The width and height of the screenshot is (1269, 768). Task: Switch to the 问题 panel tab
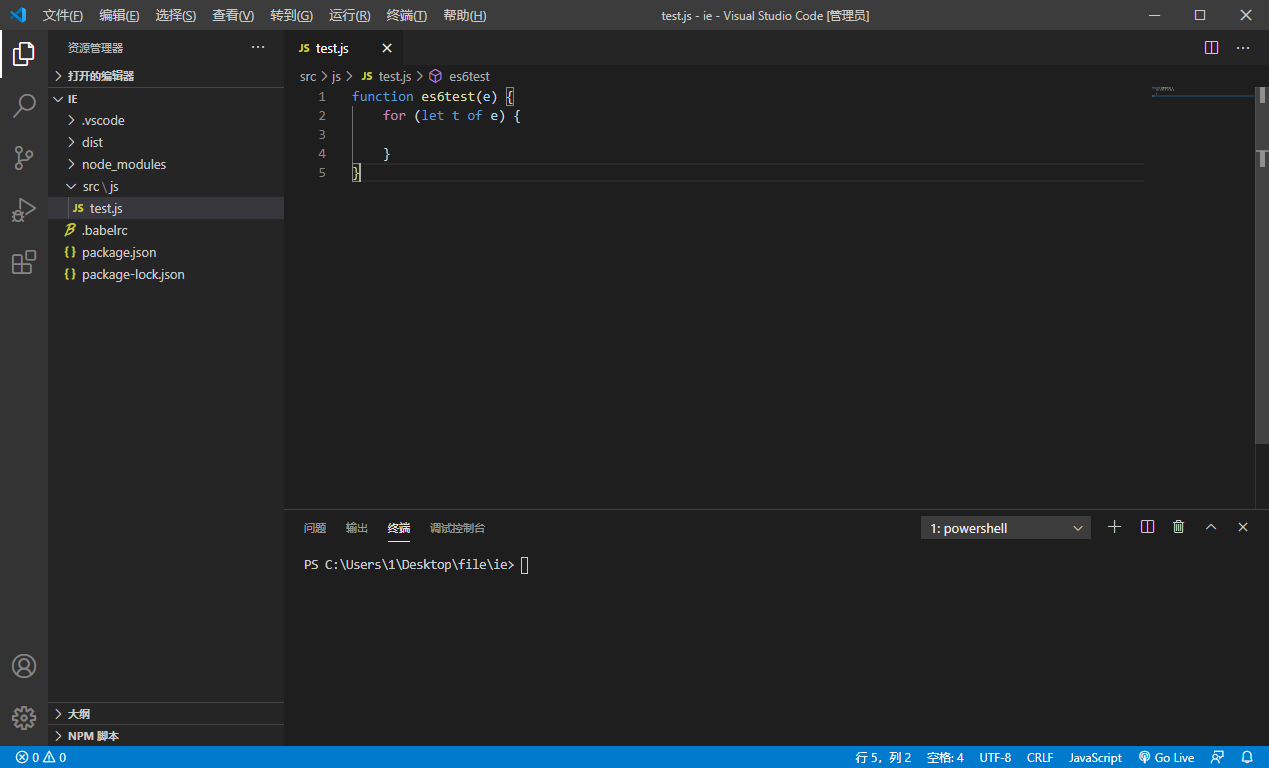[315, 528]
